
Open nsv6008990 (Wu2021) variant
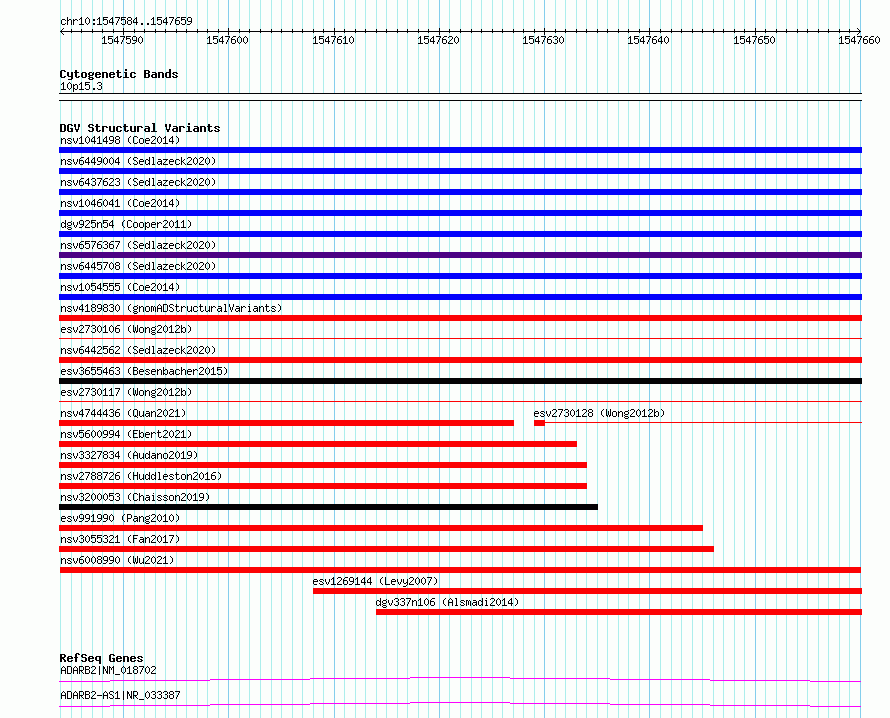(x=117, y=560)
